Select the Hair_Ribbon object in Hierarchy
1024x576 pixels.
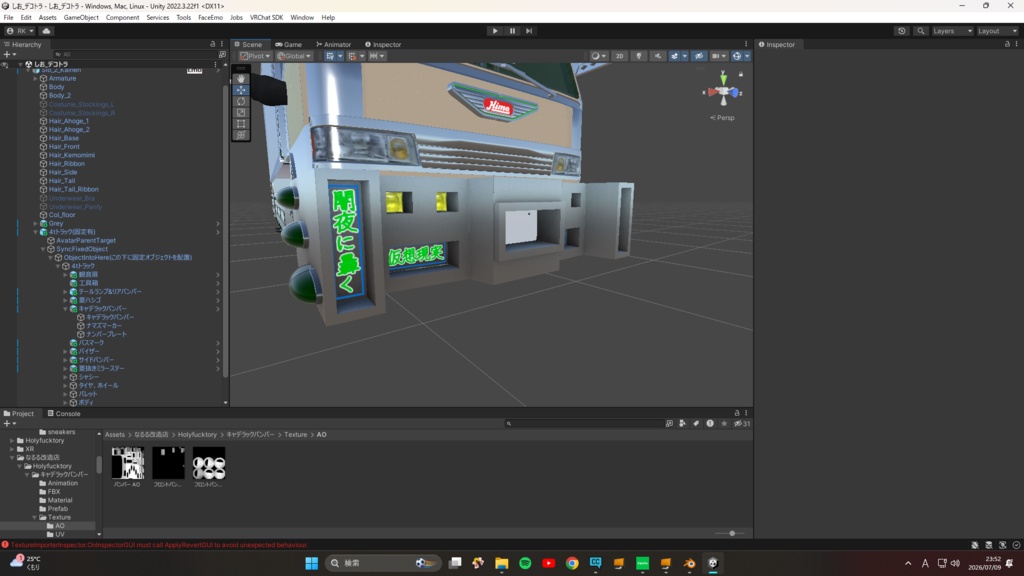66,164
